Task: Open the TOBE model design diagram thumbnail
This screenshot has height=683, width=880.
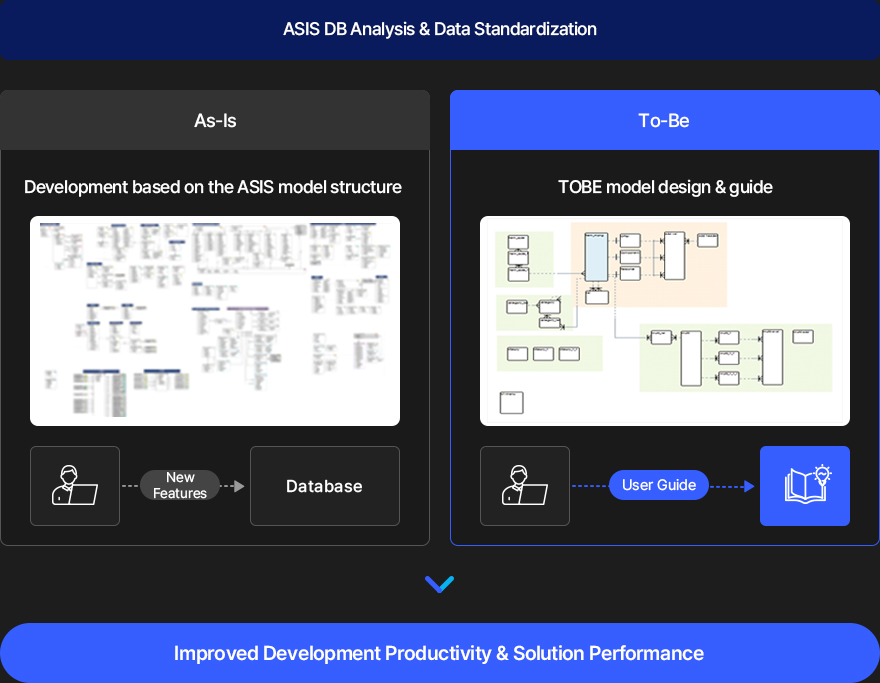Action: coord(664,320)
